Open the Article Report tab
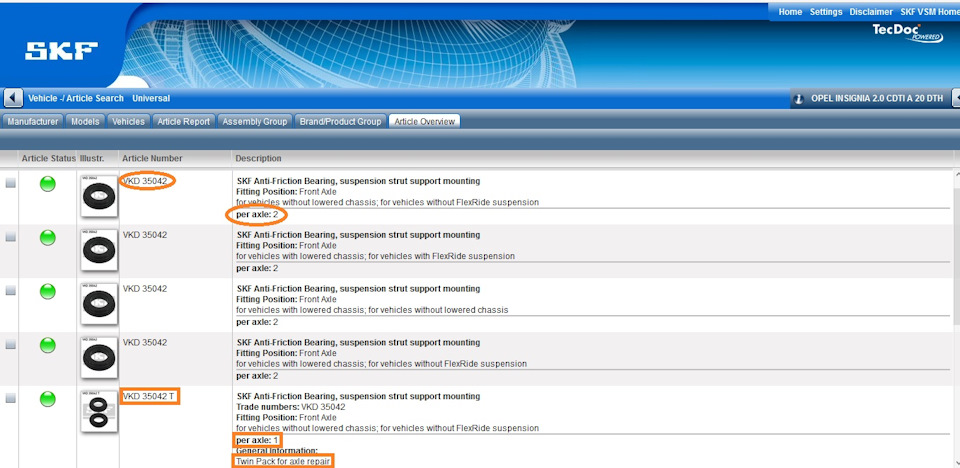 [184, 121]
